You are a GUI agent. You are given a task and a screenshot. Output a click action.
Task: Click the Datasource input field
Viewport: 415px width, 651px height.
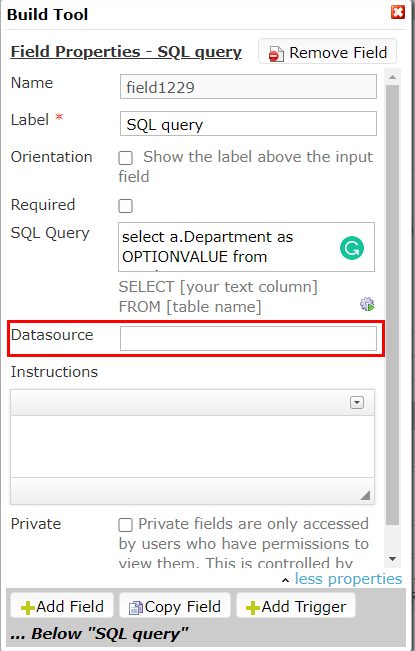[x=248, y=338]
